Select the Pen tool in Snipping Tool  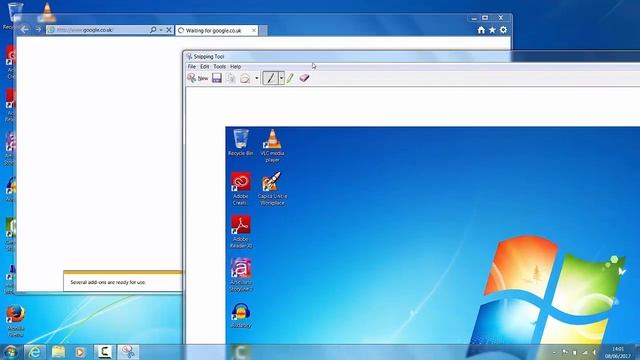click(270, 78)
